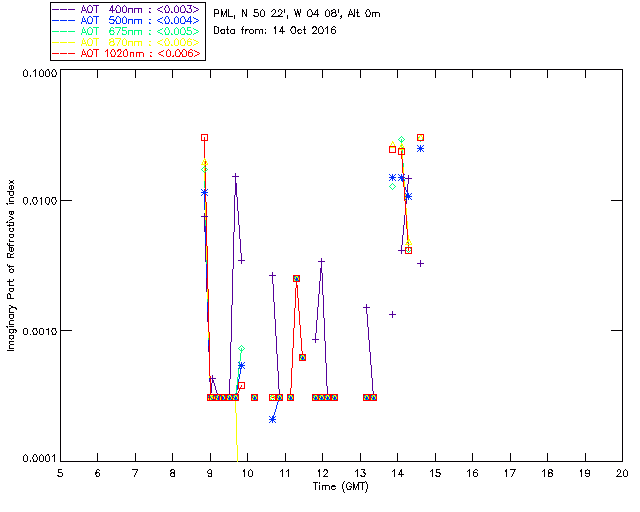
Task: Click the x-axis tick label "9"
Action: pyautogui.click(x=210, y=473)
